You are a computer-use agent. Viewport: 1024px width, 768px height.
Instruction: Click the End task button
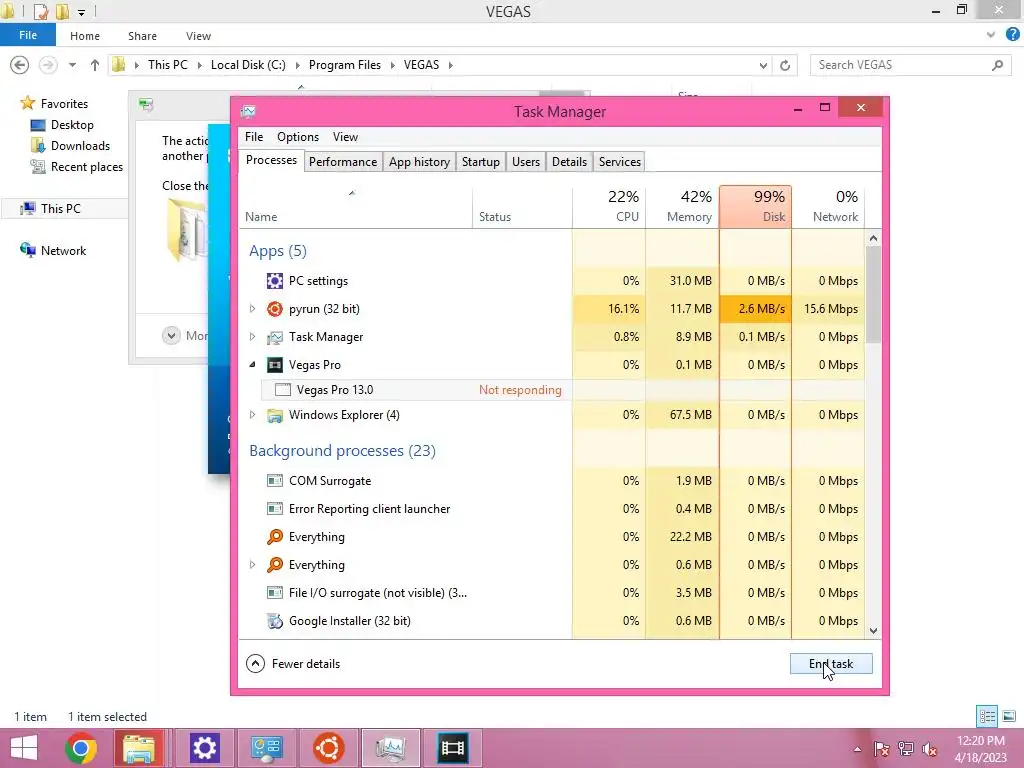pyautogui.click(x=831, y=664)
